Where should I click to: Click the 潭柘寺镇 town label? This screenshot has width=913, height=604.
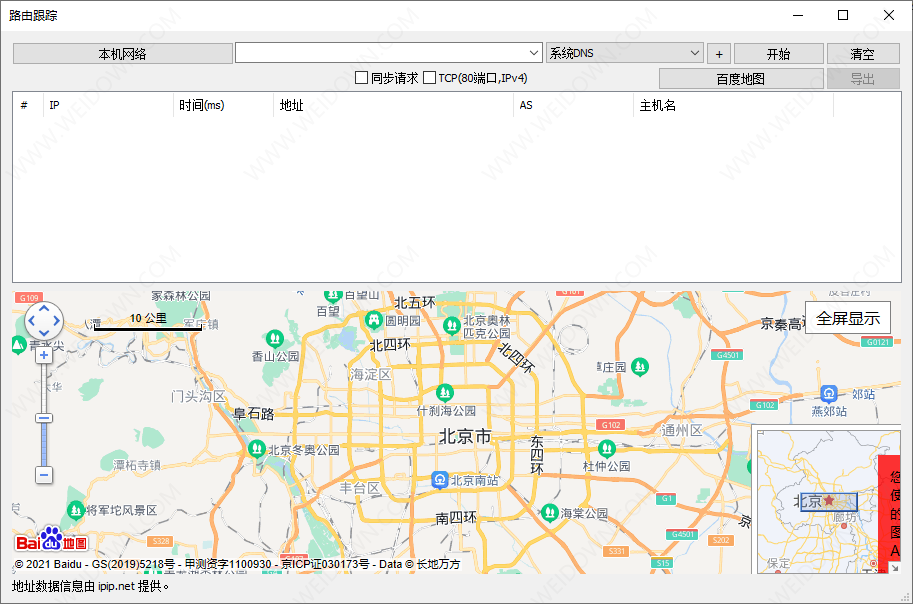pos(137,465)
